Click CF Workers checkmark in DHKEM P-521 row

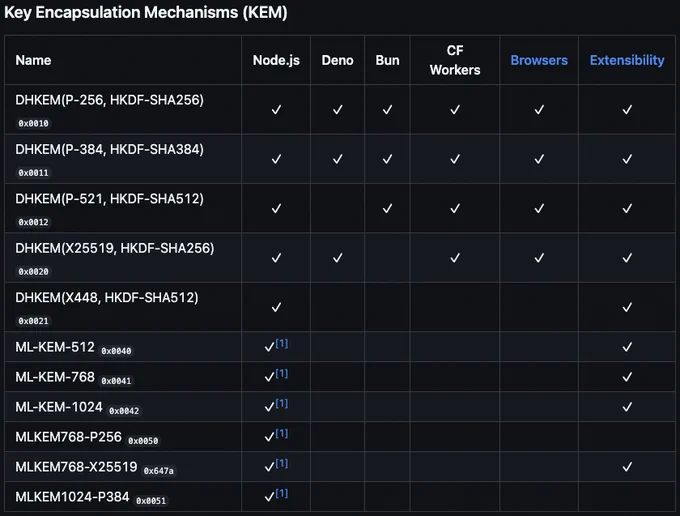[455, 209]
